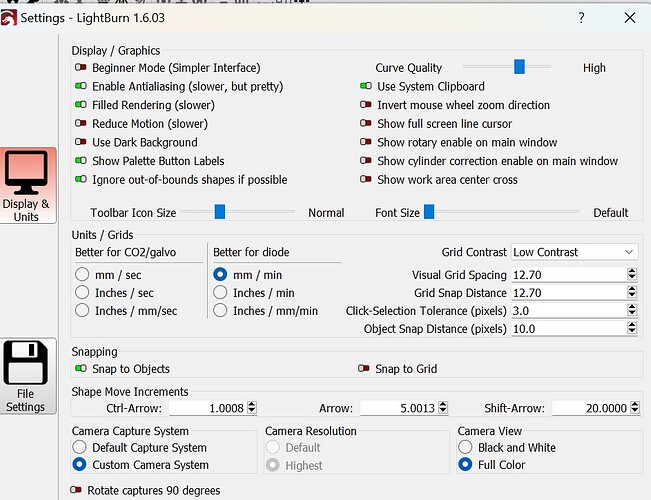Toggle Beginner Mode (Simpler Interface)
The height and width of the screenshot is (500, 651).
(x=81, y=67)
